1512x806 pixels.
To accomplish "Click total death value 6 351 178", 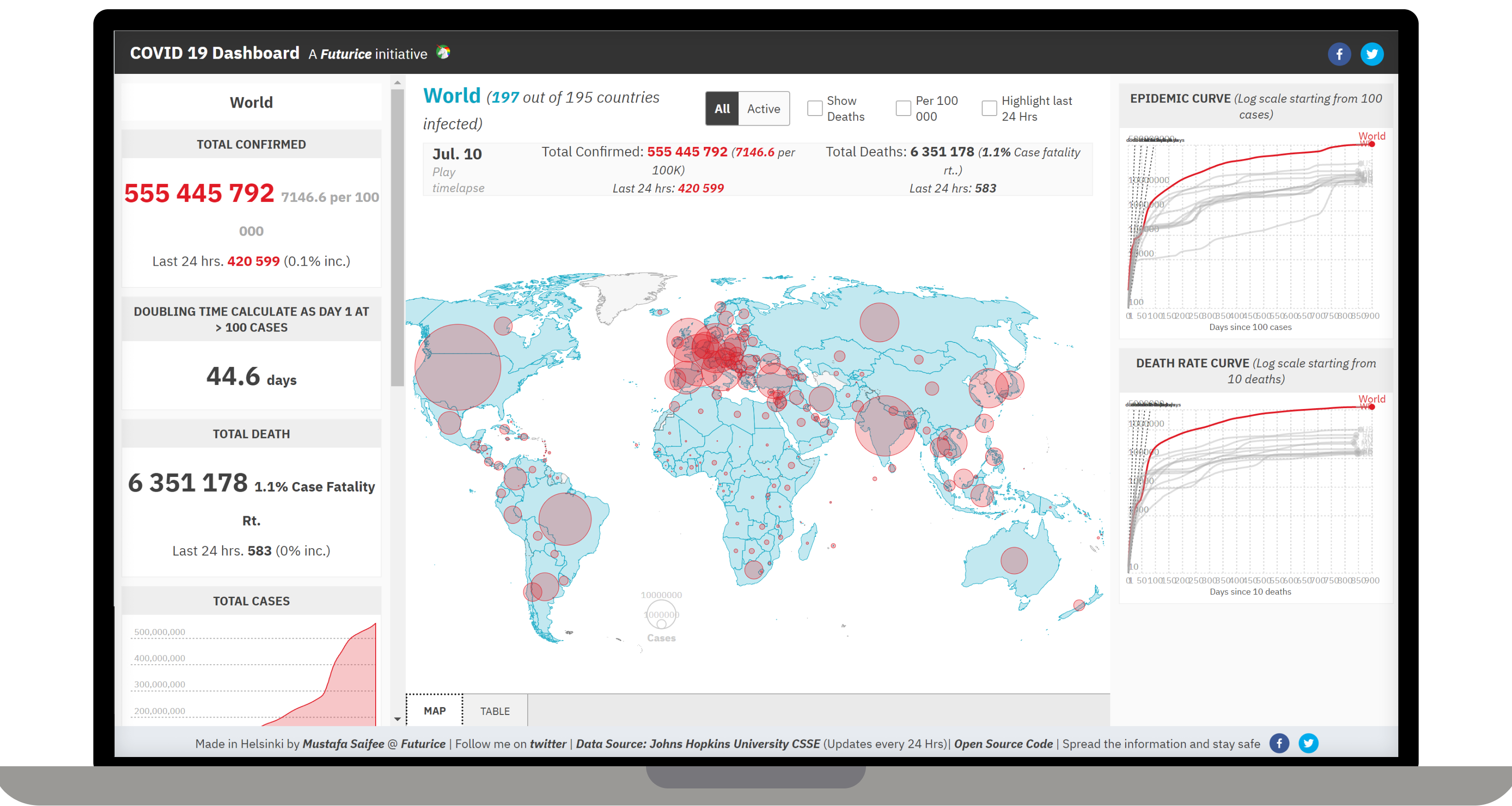I will (x=188, y=482).
